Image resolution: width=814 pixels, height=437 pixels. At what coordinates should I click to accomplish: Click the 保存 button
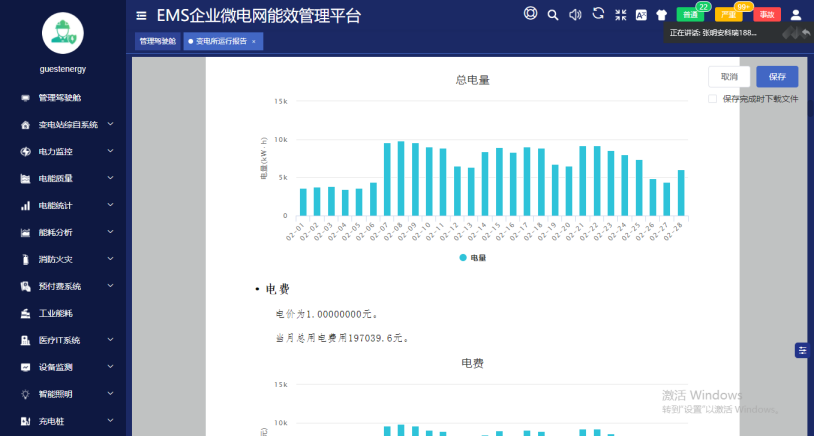tap(777, 77)
